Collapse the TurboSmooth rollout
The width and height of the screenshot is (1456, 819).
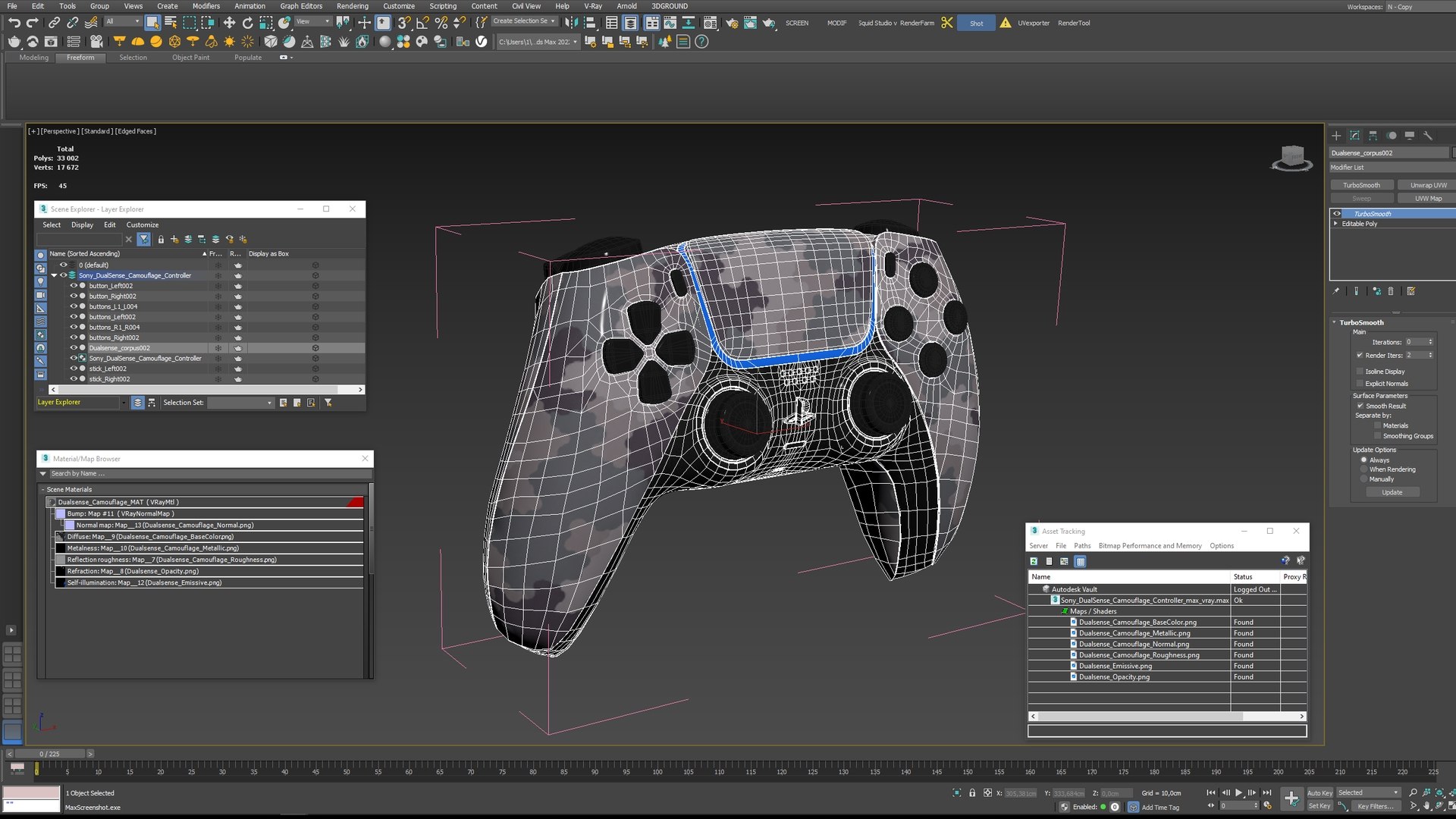click(x=1335, y=322)
